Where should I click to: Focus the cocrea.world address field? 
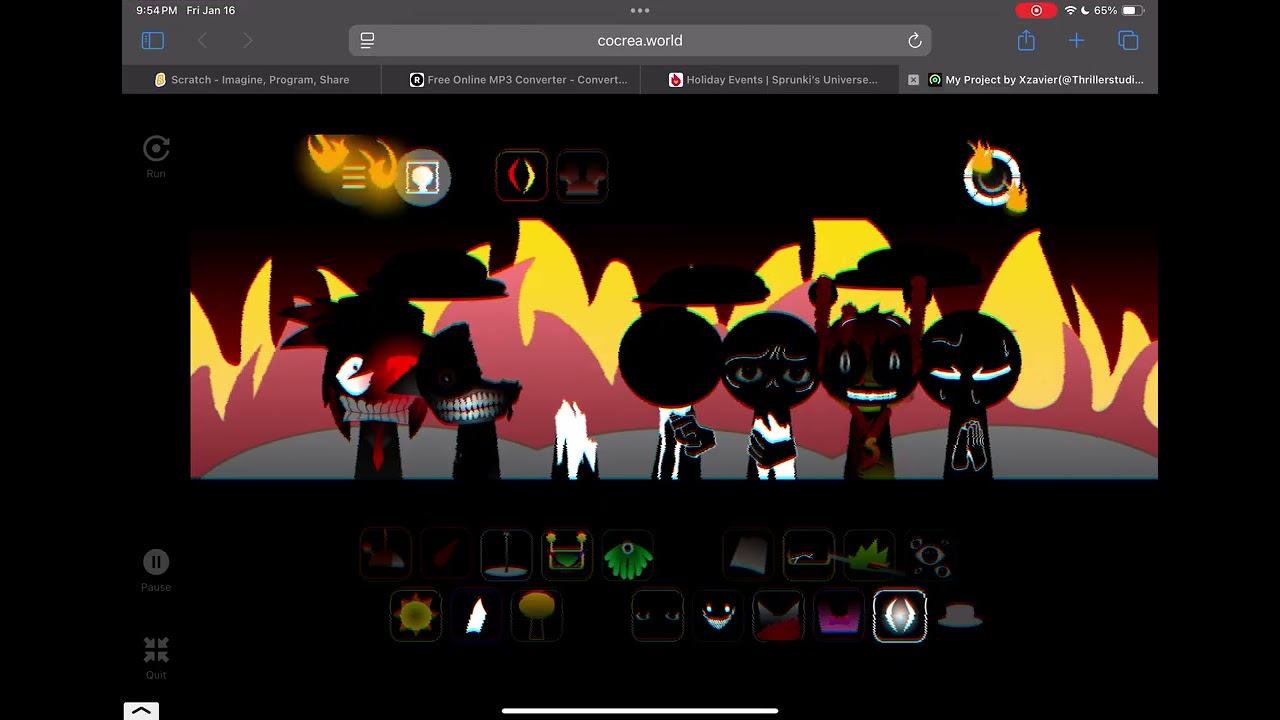[x=640, y=40]
